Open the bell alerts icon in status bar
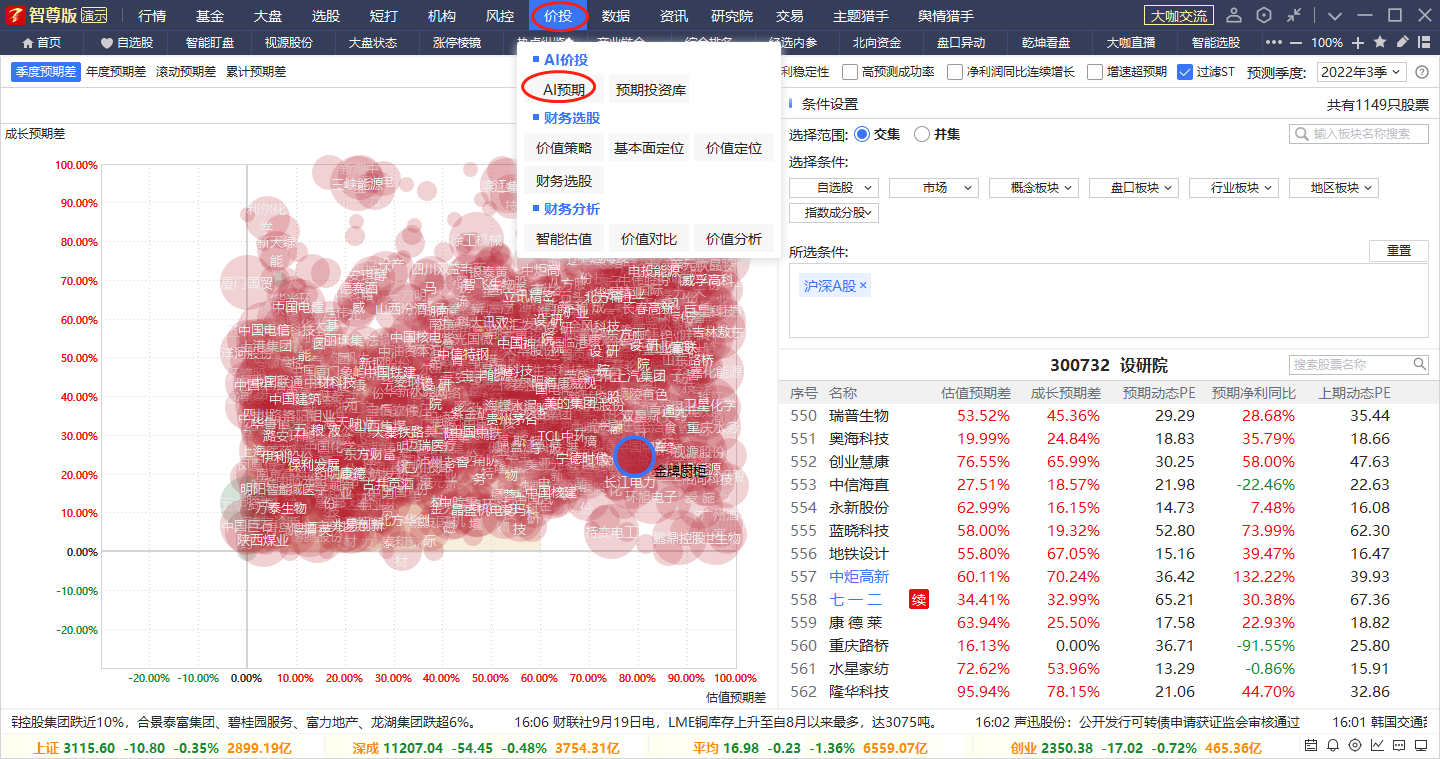Screen dimensions: 1440x759 [x=1333, y=745]
